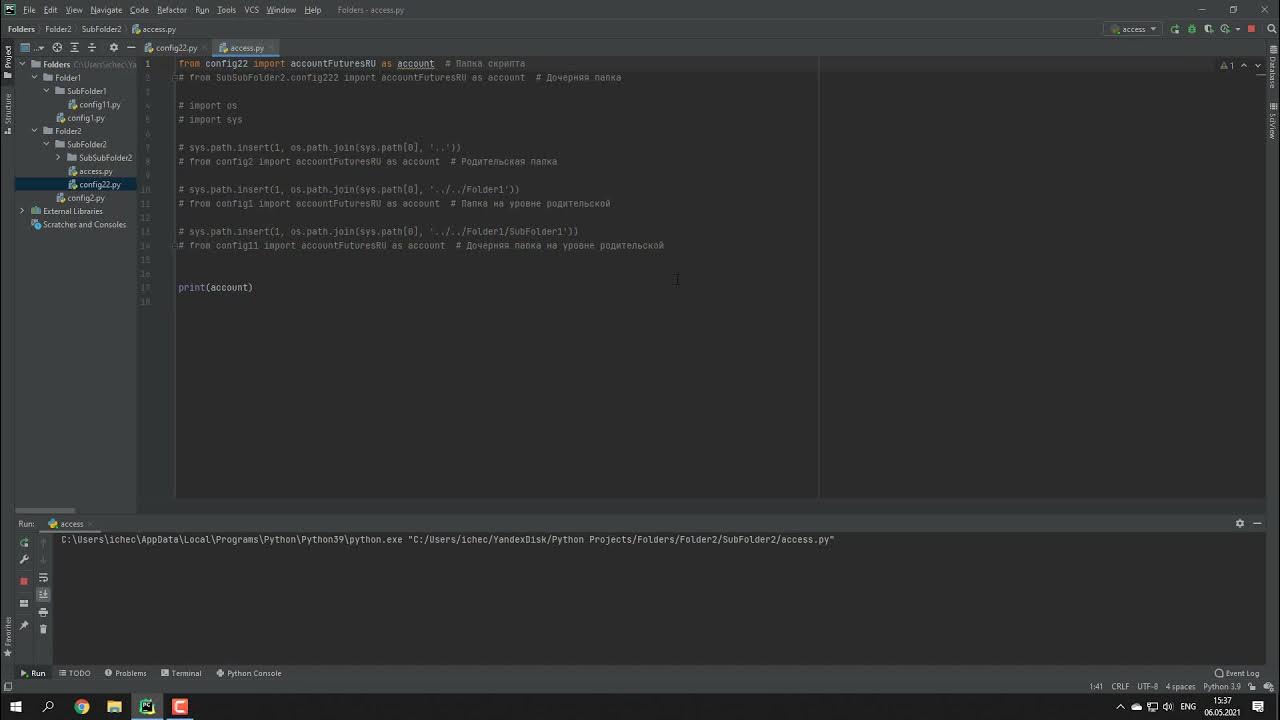This screenshot has height=720, width=1280.
Task: Expand SubSubFolder2 in project tree
Action: (58, 158)
